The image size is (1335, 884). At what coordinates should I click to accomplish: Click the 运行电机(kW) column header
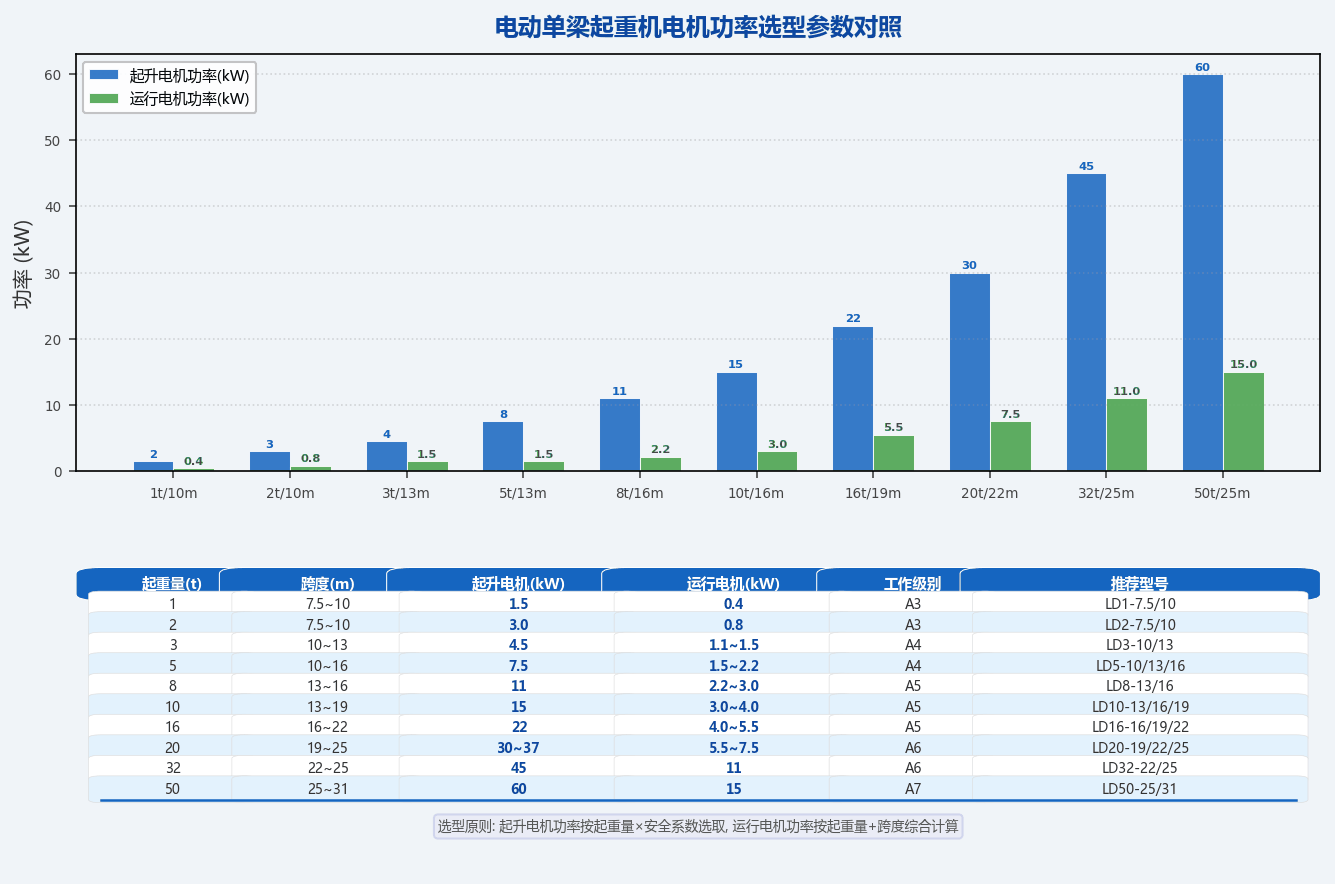click(733, 584)
